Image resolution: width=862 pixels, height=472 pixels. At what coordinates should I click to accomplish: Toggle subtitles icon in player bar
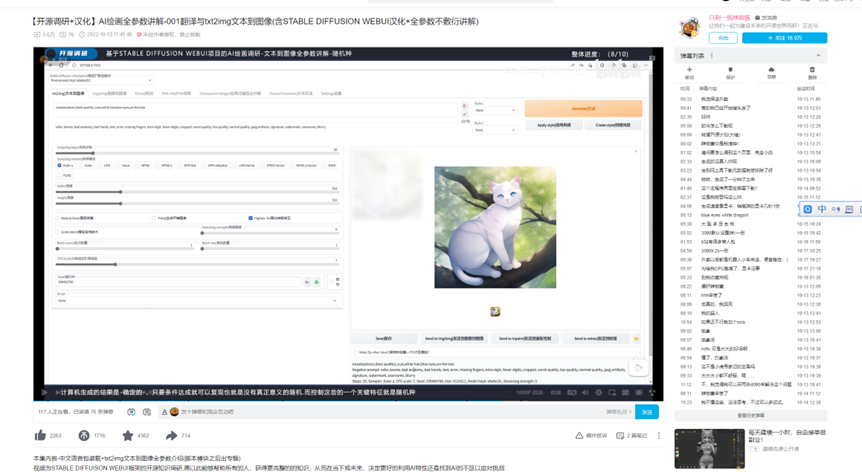pos(572,393)
